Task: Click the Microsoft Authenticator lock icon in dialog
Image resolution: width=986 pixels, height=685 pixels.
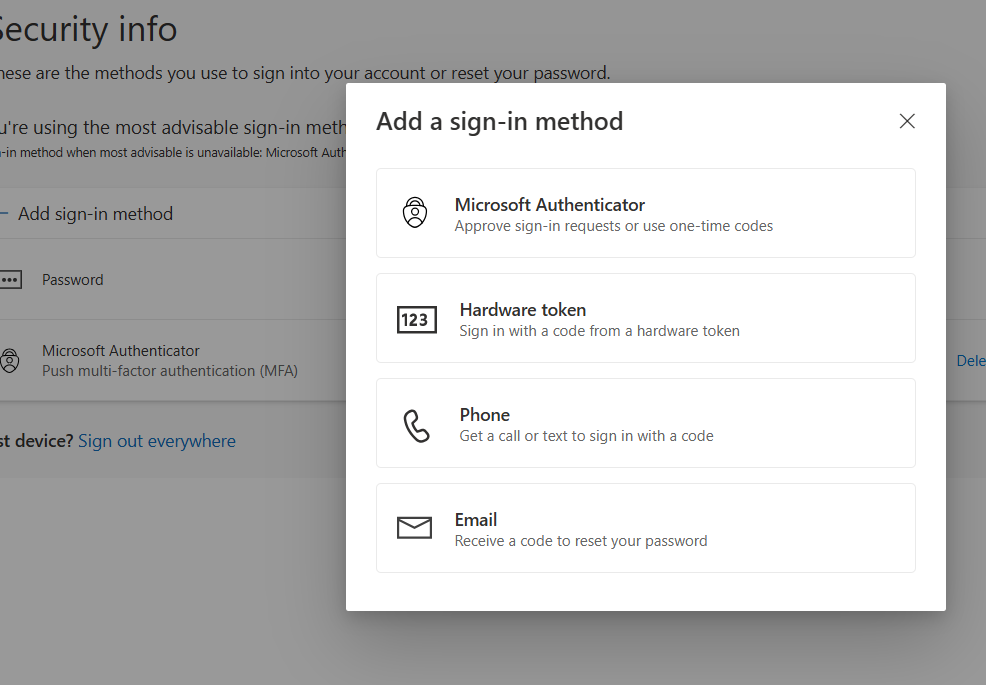Action: (x=414, y=212)
